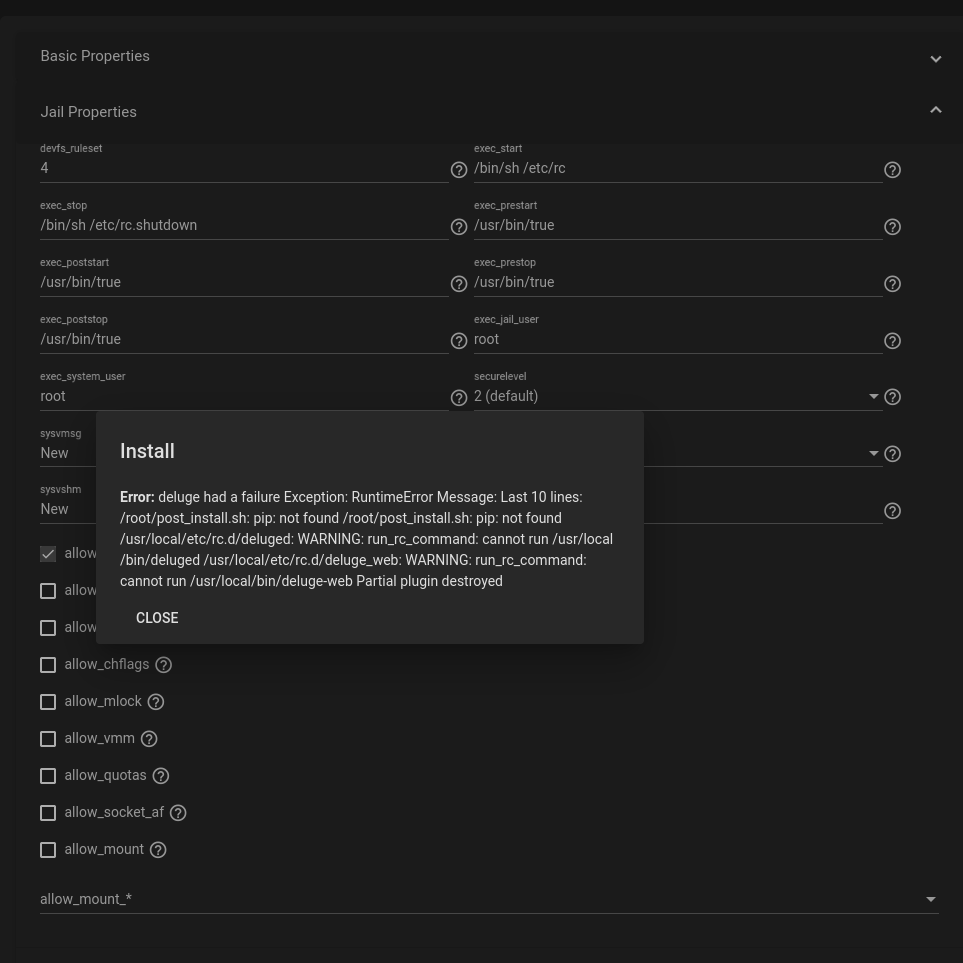View help for allow_quotas

161,776
